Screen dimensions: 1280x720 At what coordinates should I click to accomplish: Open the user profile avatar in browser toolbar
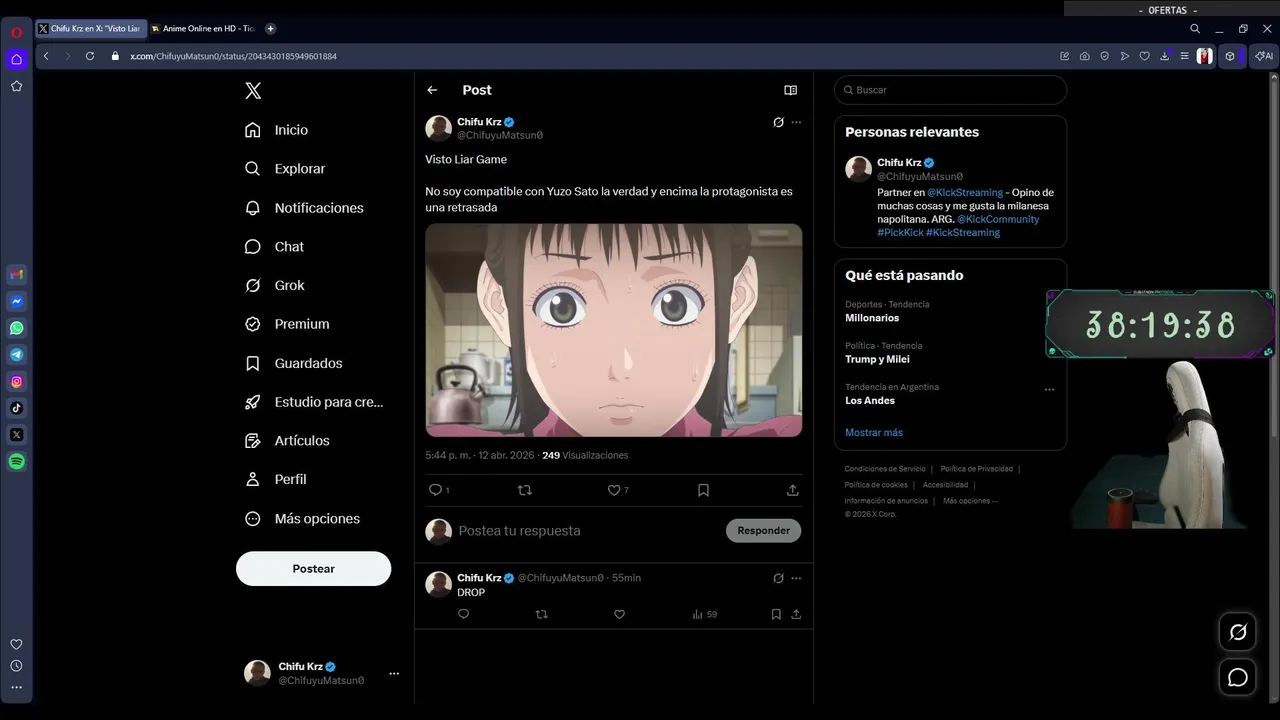1205,56
